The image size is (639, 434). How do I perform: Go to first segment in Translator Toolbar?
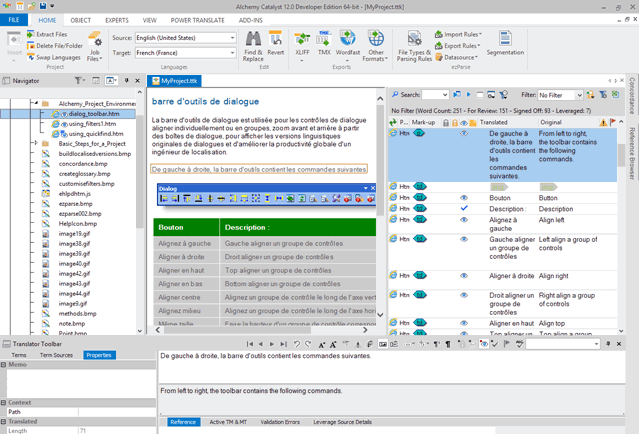pos(249,344)
